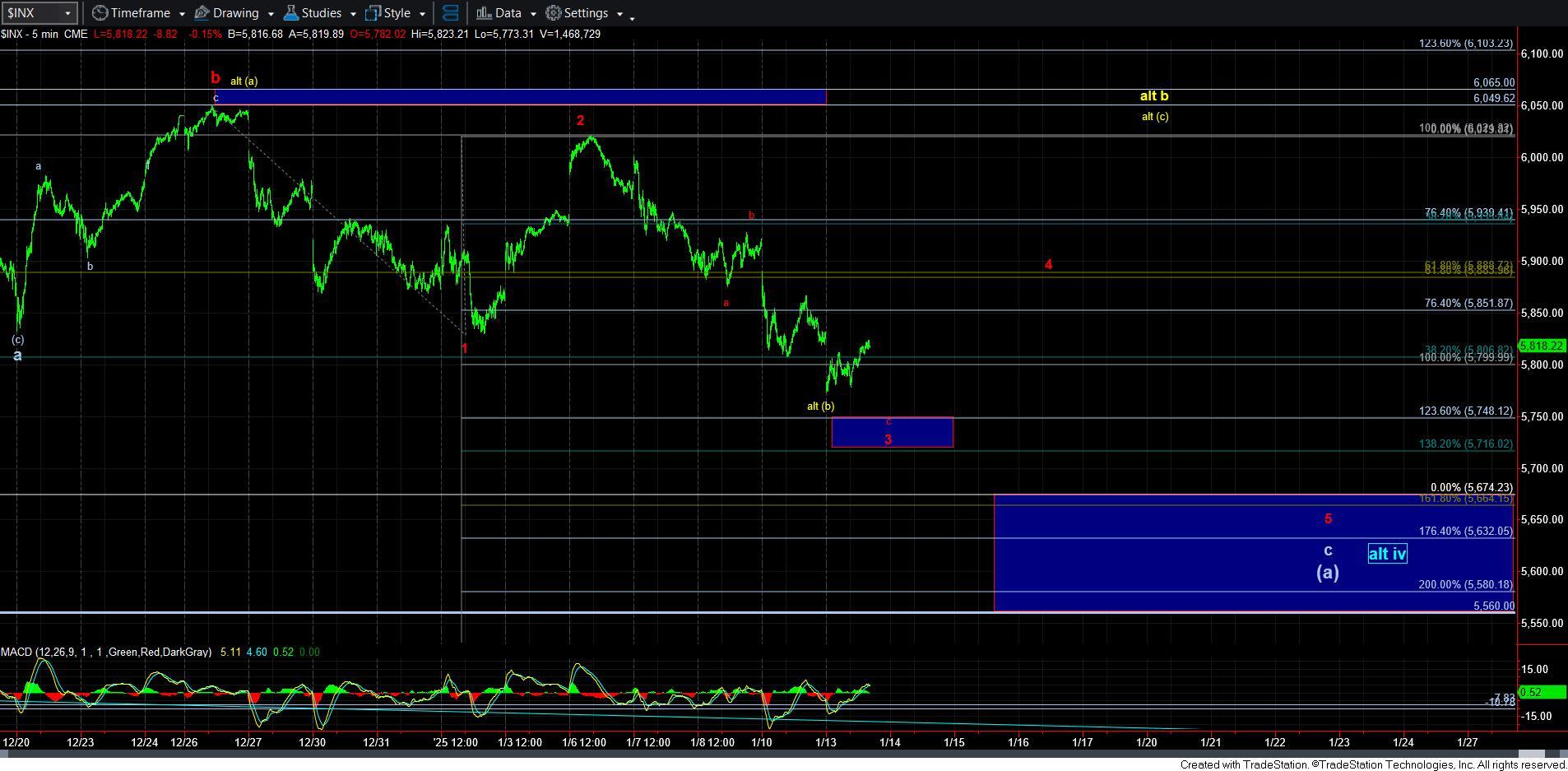1568x771 pixels.
Task: Select the 5,560.00 support line label
Action: point(1494,606)
